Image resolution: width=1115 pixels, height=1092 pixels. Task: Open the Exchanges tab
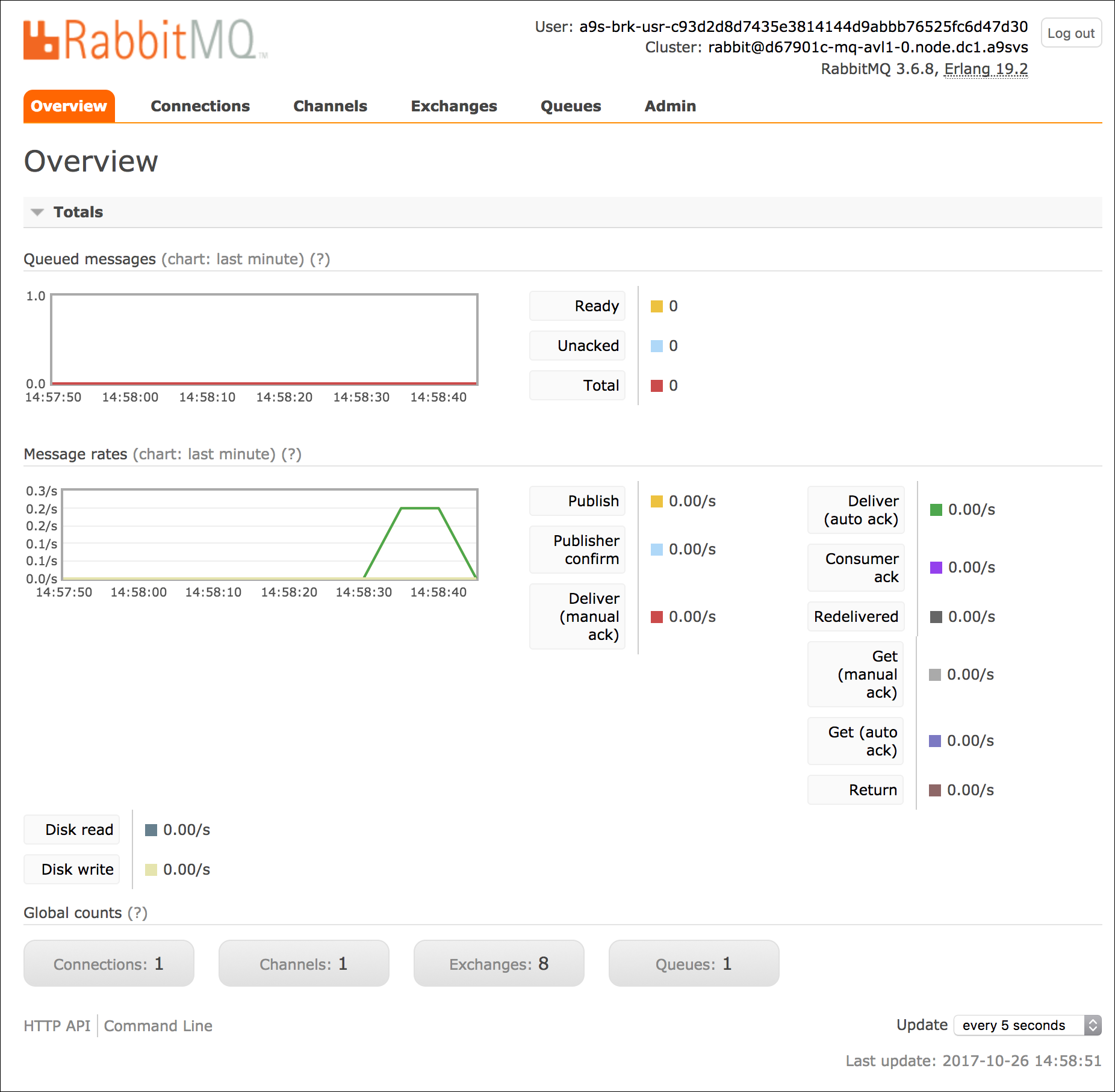pyautogui.click(x=454, y=106)
